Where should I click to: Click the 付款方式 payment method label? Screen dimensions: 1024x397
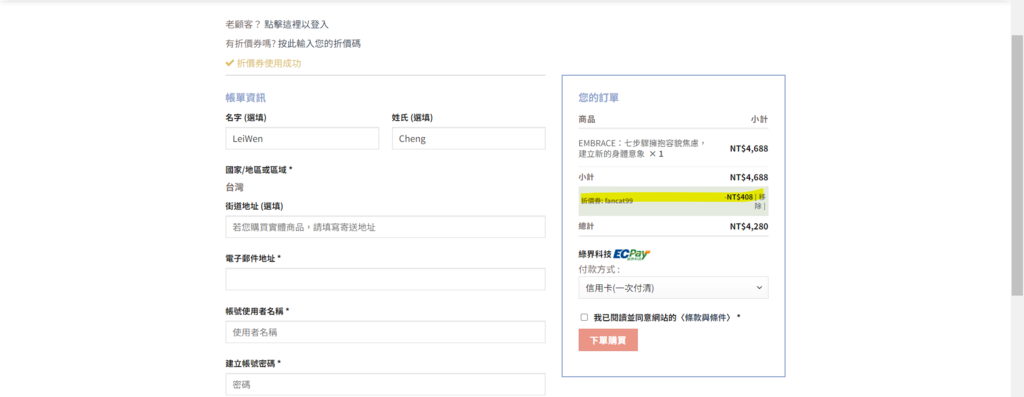[599, 269]
